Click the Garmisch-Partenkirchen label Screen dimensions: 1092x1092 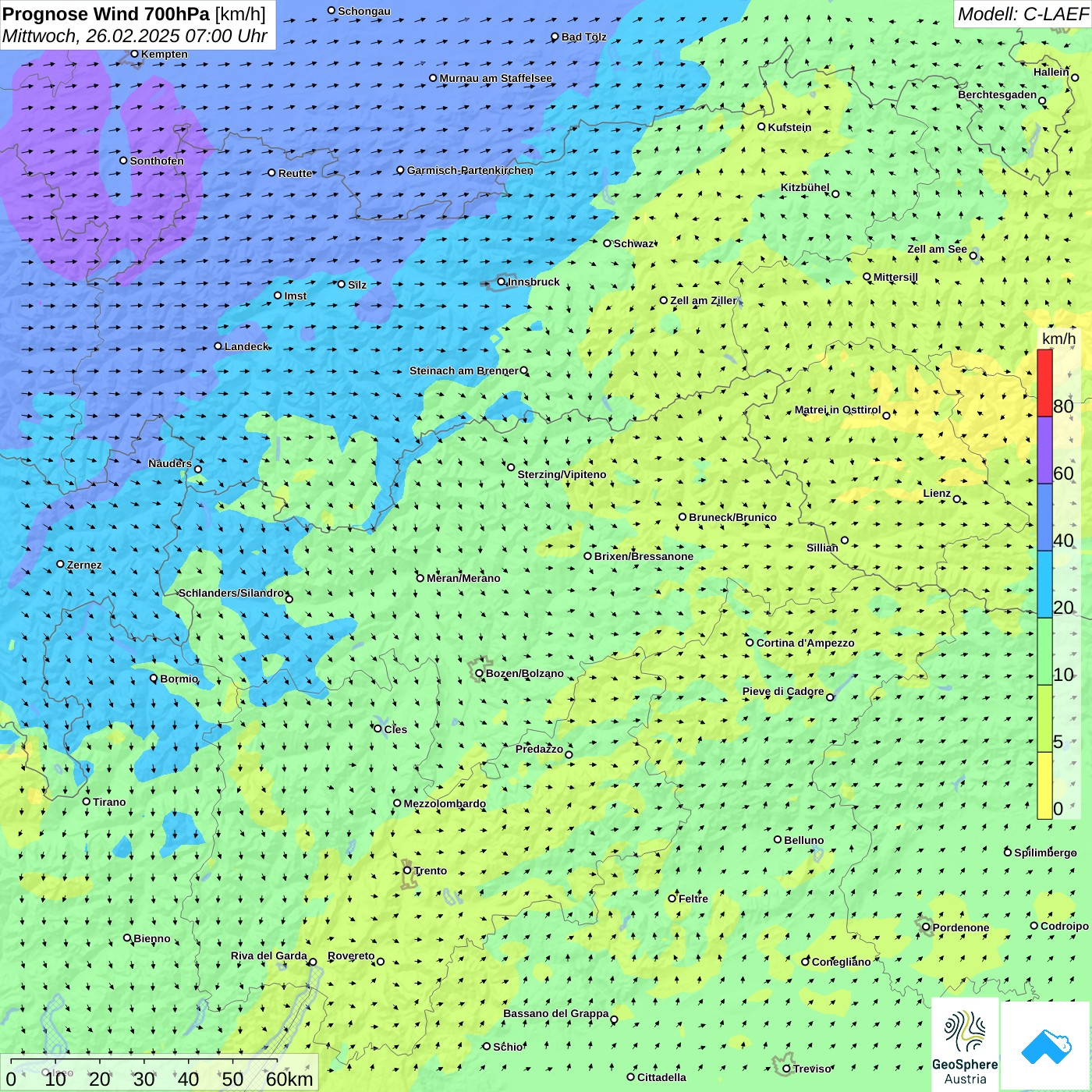point(470,170)
